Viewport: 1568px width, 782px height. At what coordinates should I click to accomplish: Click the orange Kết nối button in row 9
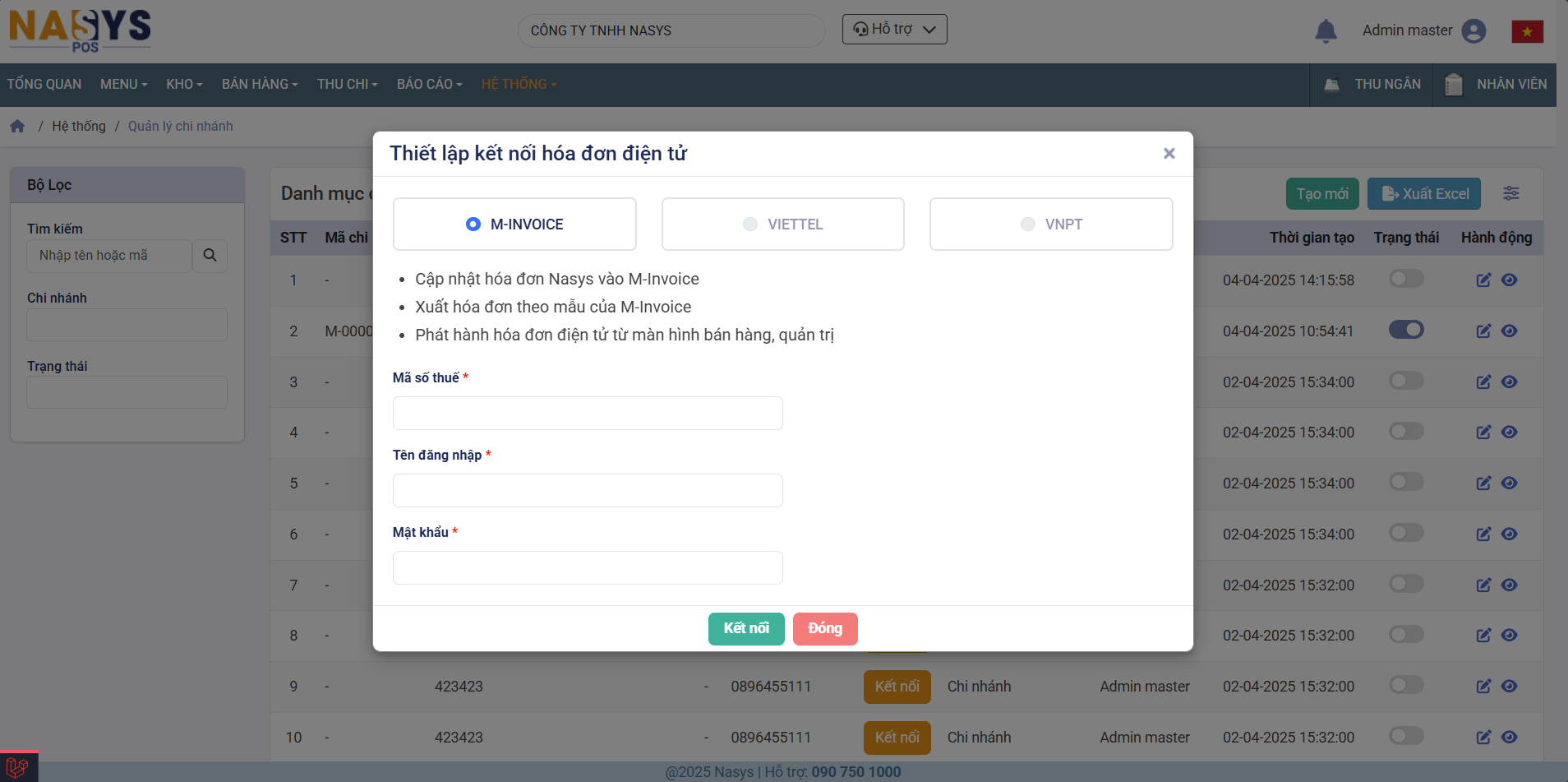coord(897,687)
